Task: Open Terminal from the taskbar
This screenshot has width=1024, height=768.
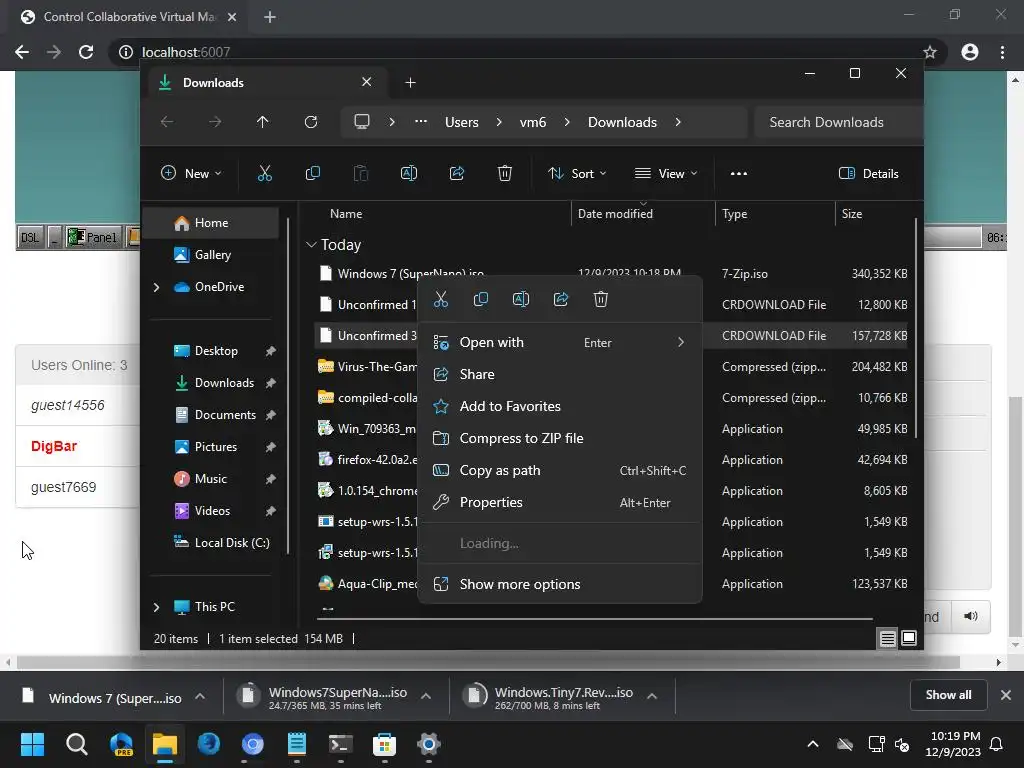Action: coord(340,744)
